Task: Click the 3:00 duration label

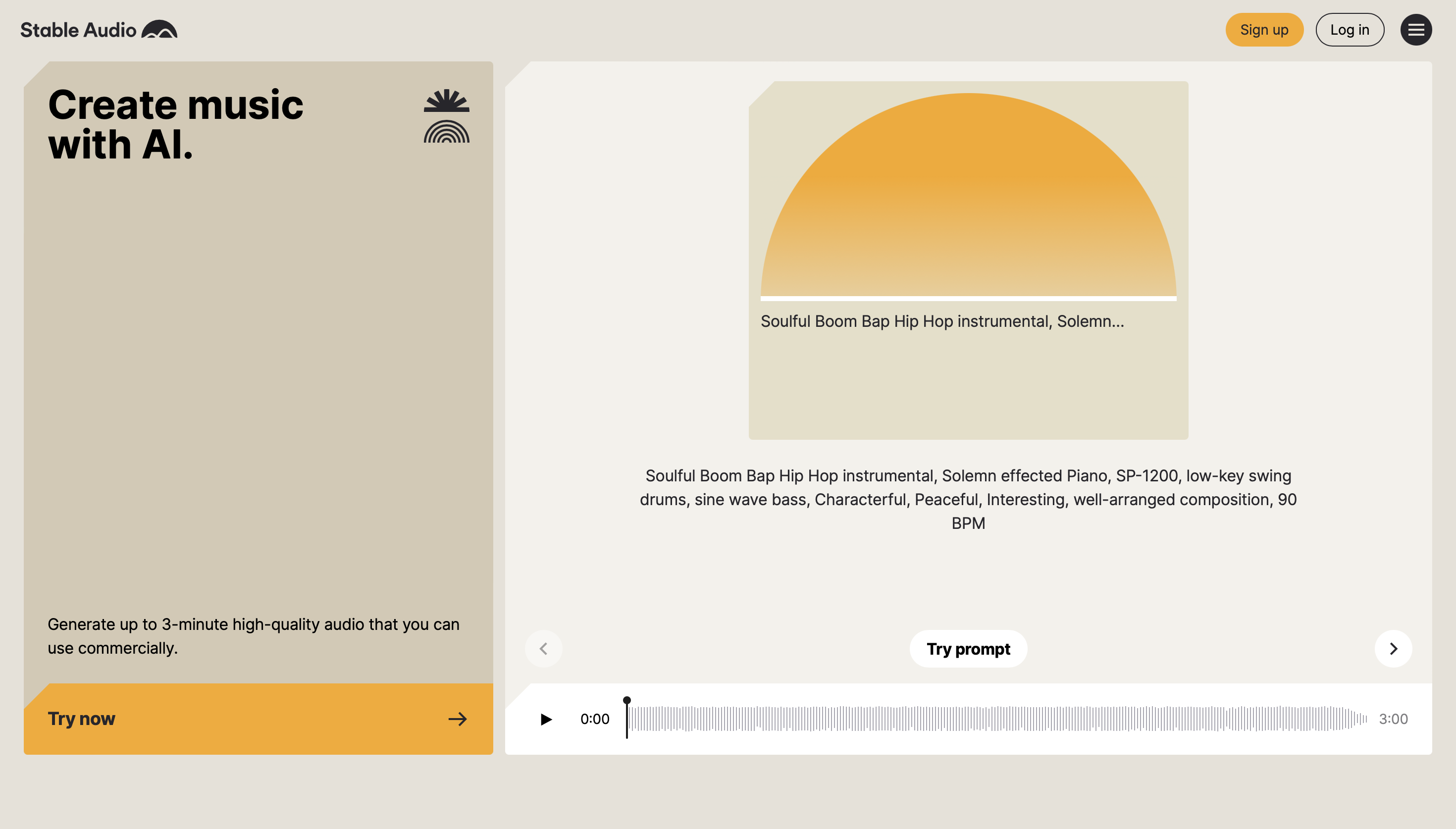Action: pyautogui.click(x=1393, y=719)
